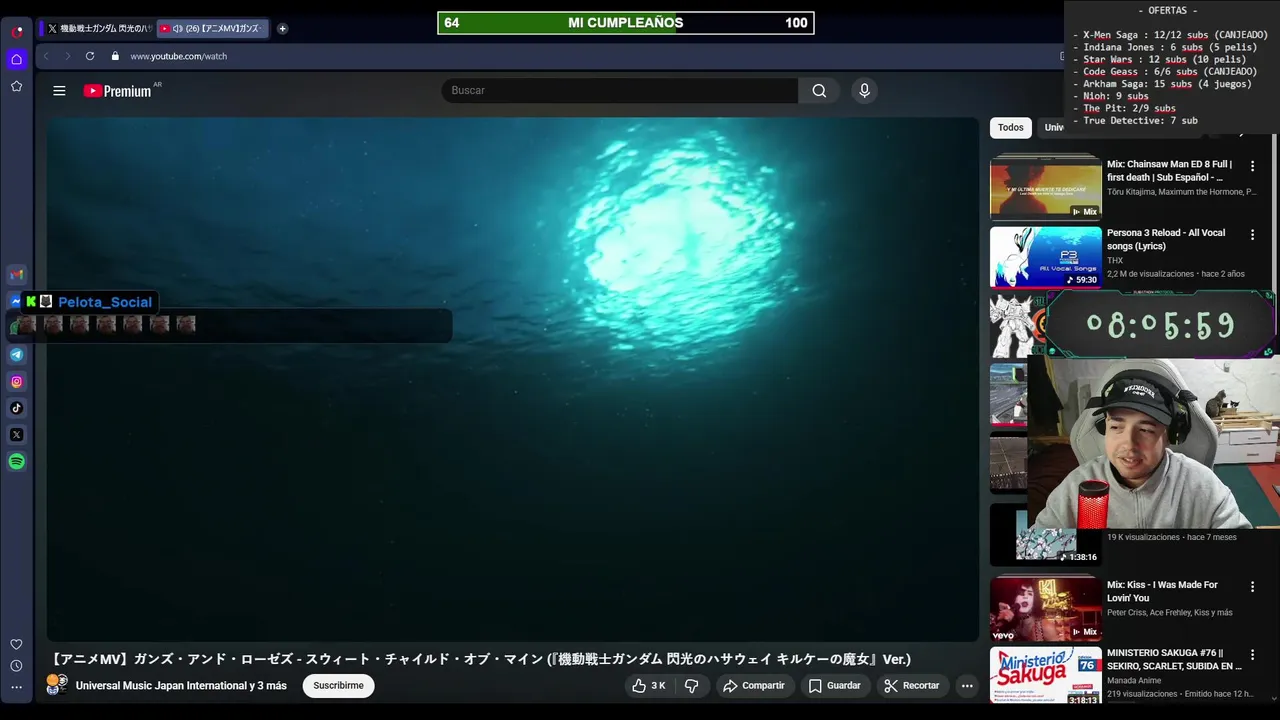Click the underwater video player

513,379
